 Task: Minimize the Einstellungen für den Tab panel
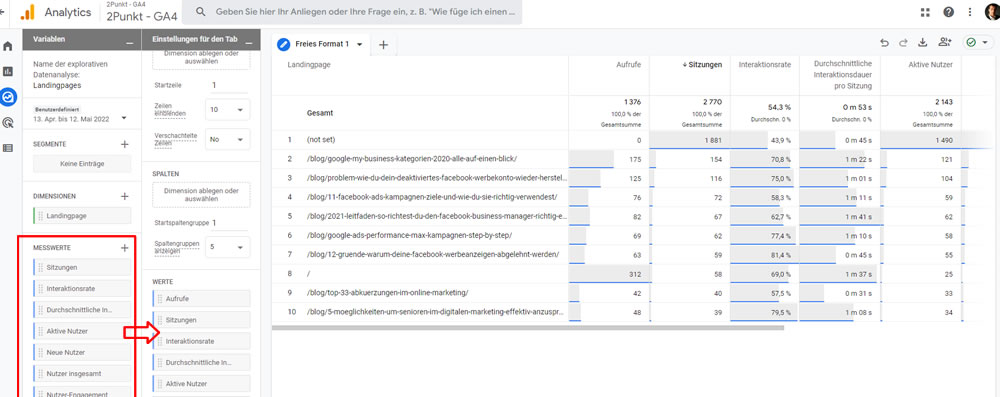(x=249, y=41)
